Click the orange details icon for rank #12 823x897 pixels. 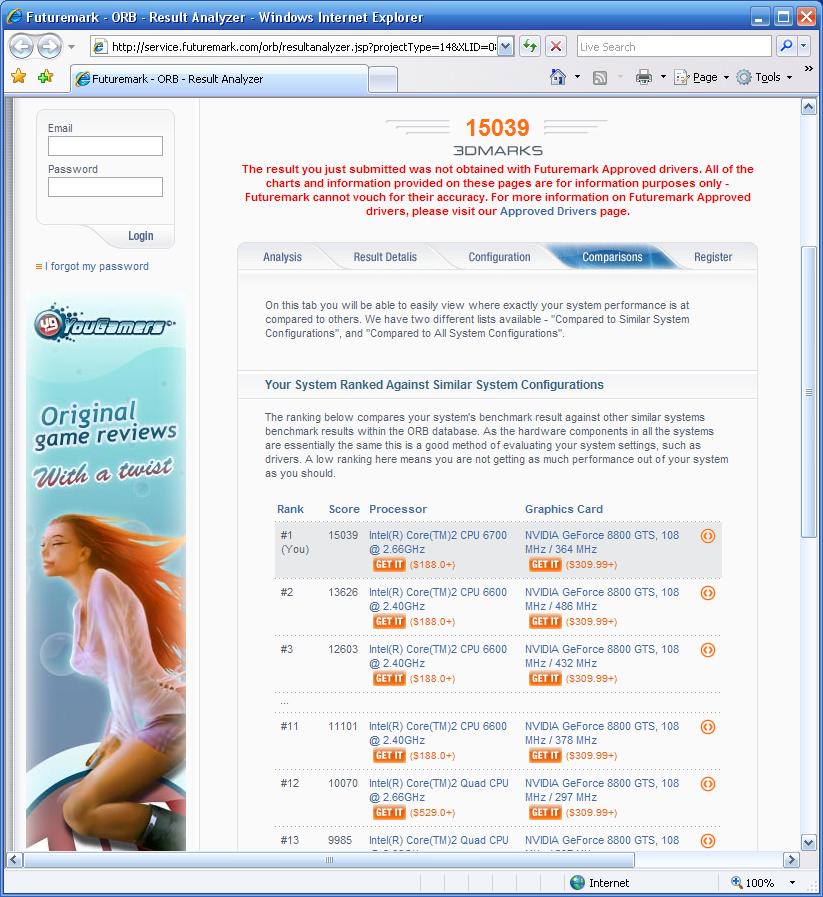[x=707, y=784]
